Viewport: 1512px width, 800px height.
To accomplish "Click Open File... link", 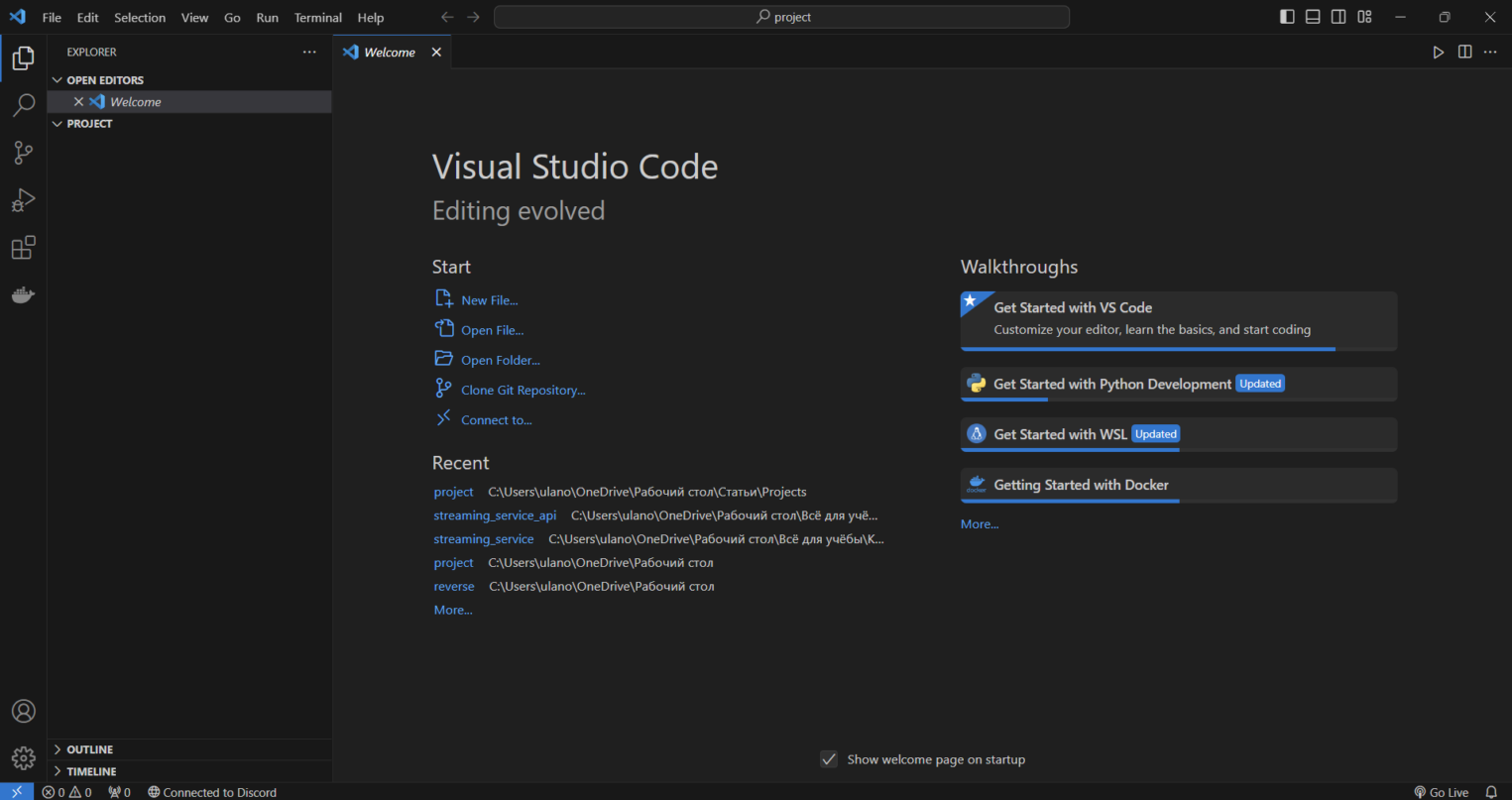I will (x=480, y=330).
